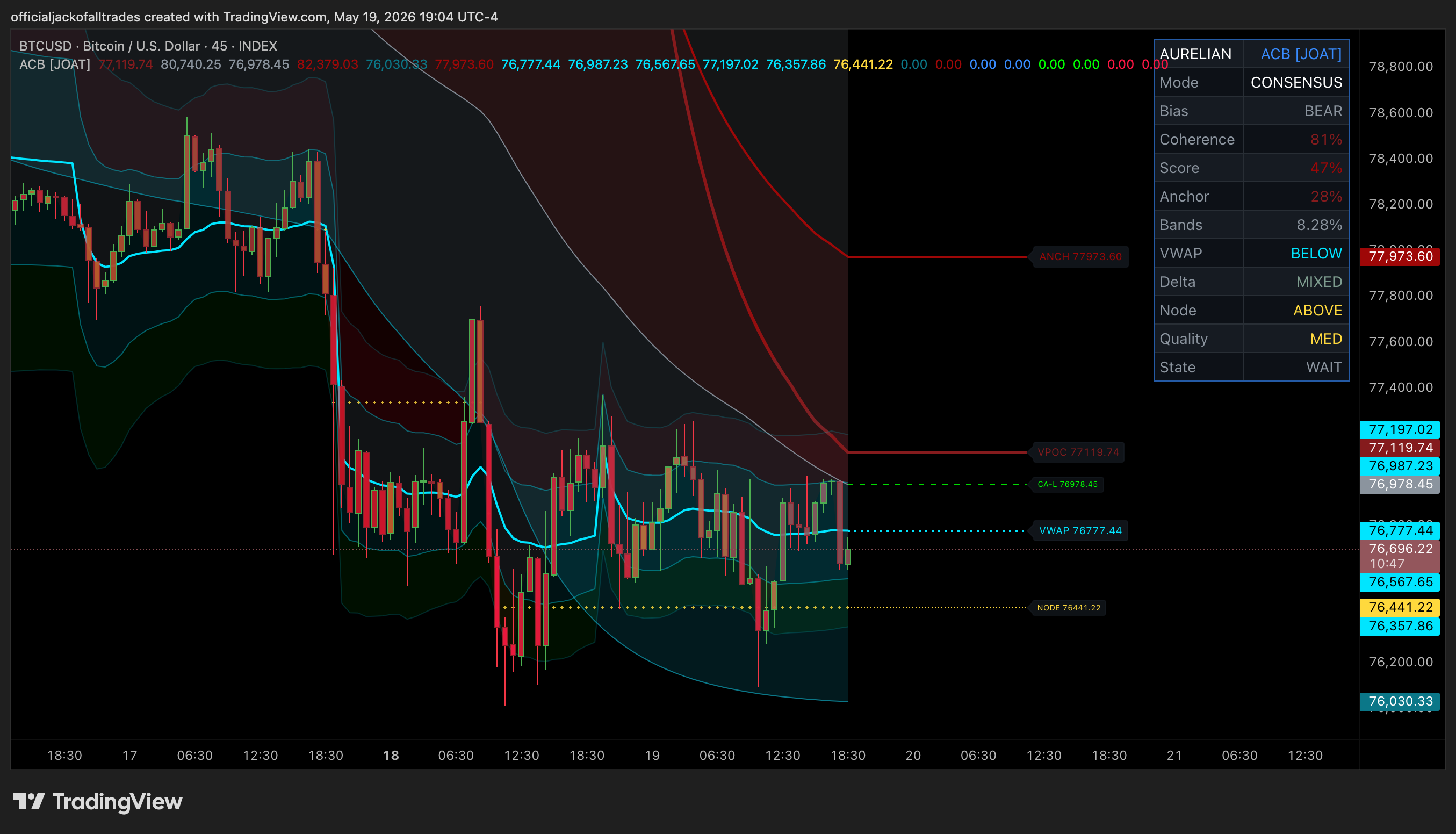The width and height of the screenshot is (1456, 834).
Task: Click the VWAP BELOW status cell
Action: pyautogui.click(x=1296, y=253)
